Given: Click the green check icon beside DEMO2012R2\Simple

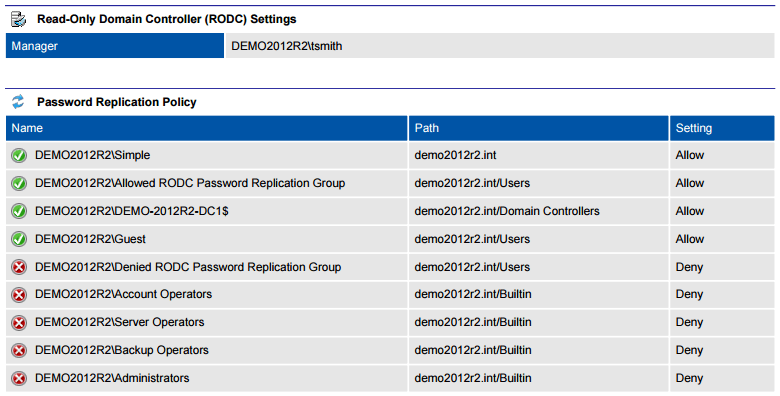Looking at the screenshot, I should click(19, 156).
